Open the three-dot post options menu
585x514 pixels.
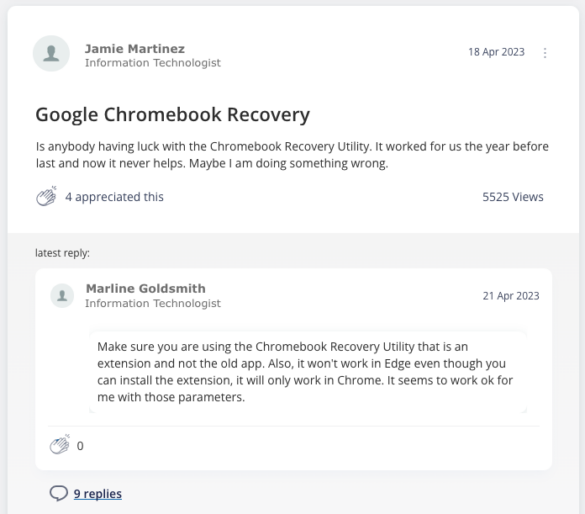coord(545,53)
